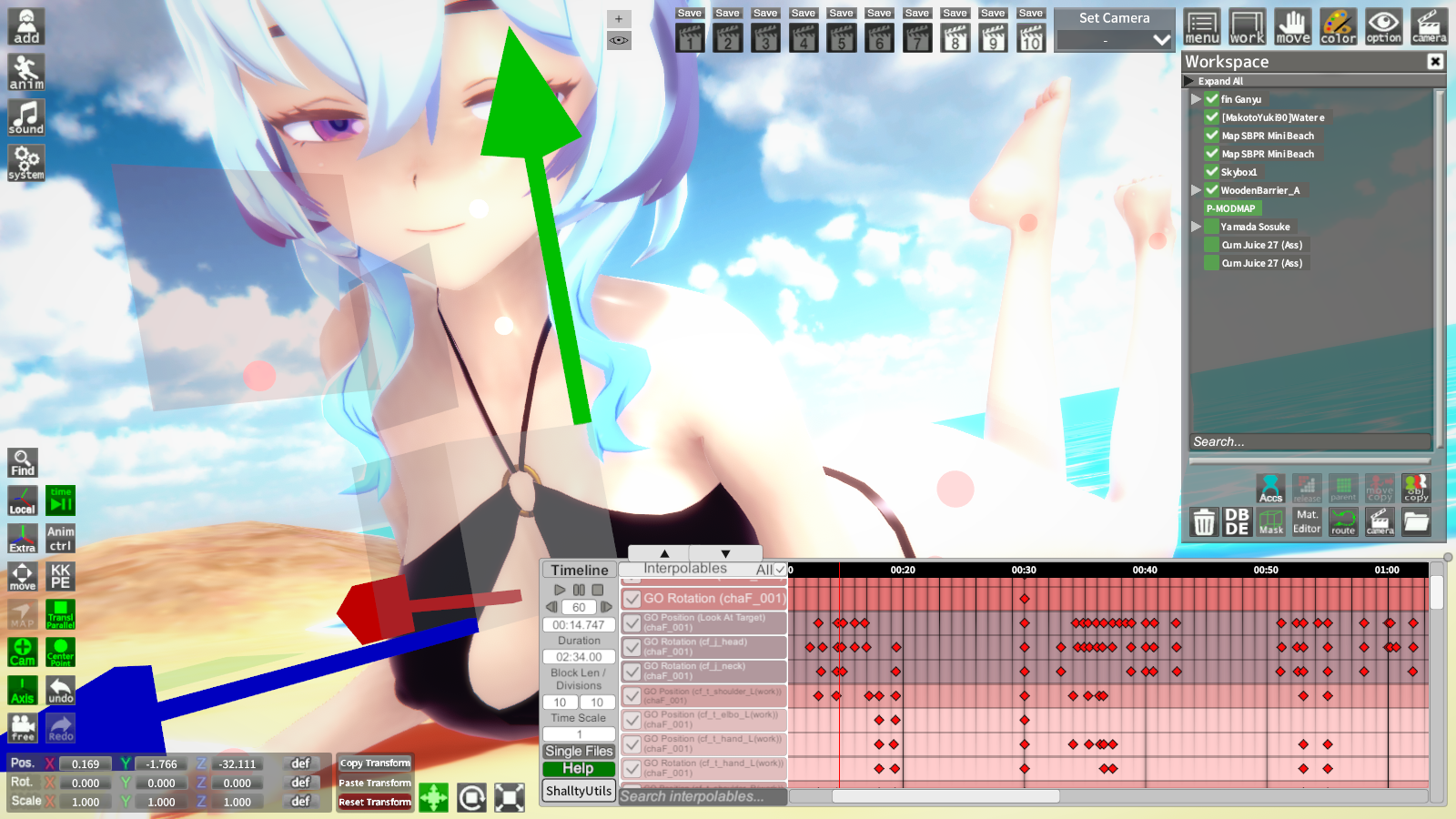Click the timeline horizontal scrollbar thumb
This screenshot has width=1456, height=819.
(x=946, y=796)
